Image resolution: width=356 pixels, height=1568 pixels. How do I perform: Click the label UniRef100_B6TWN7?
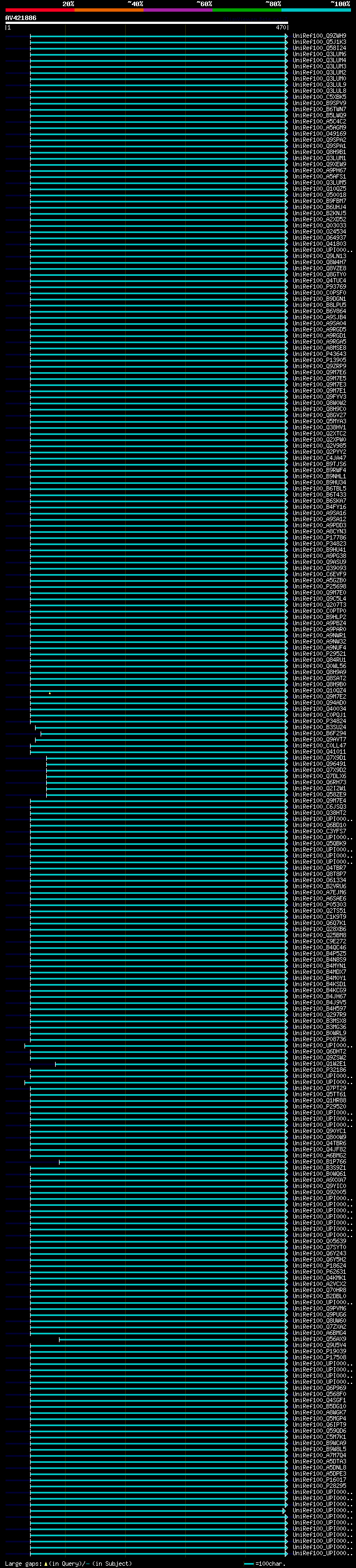tap(319, 109)
